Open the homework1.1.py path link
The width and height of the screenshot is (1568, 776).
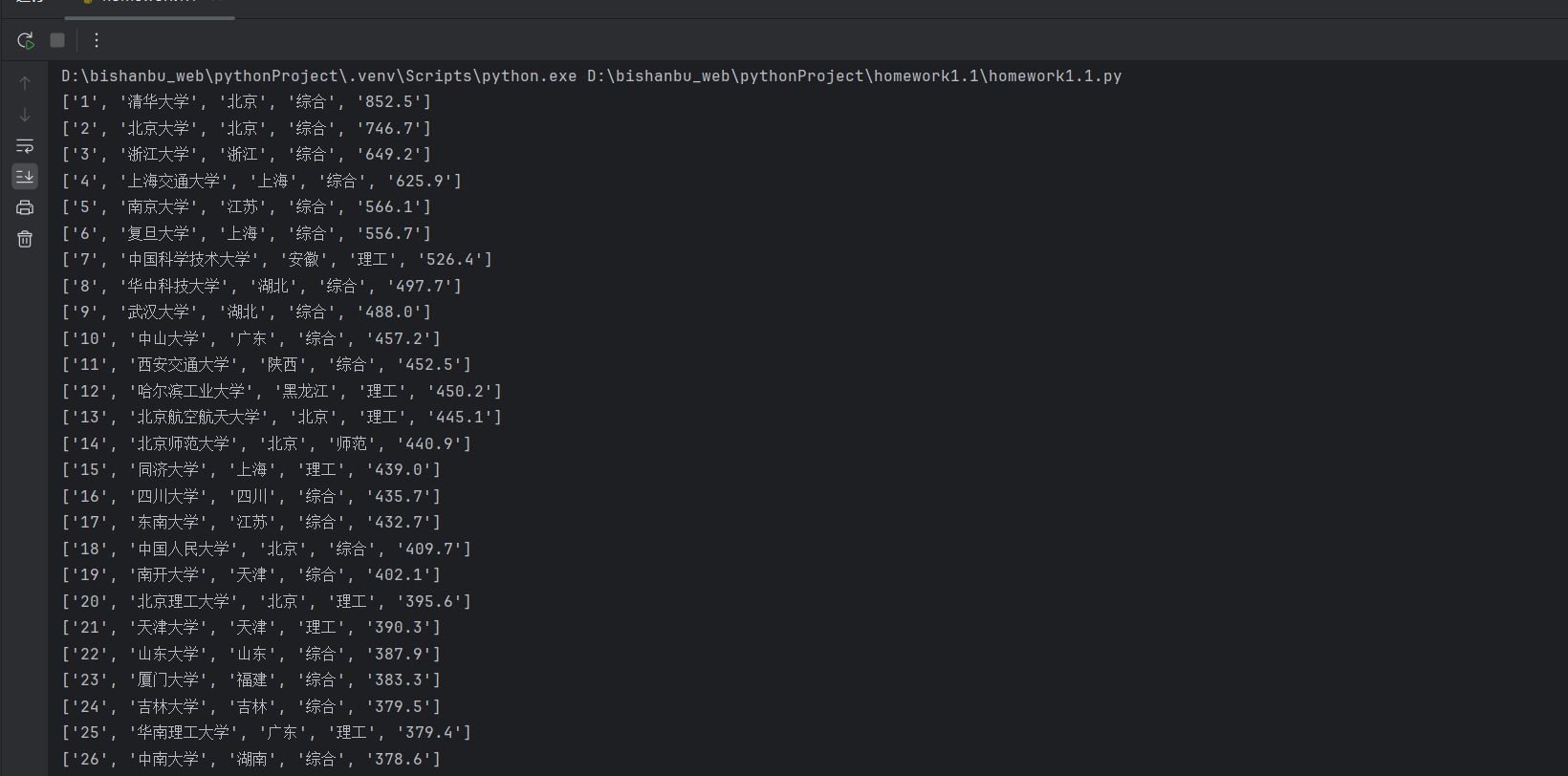click(854, 75)
